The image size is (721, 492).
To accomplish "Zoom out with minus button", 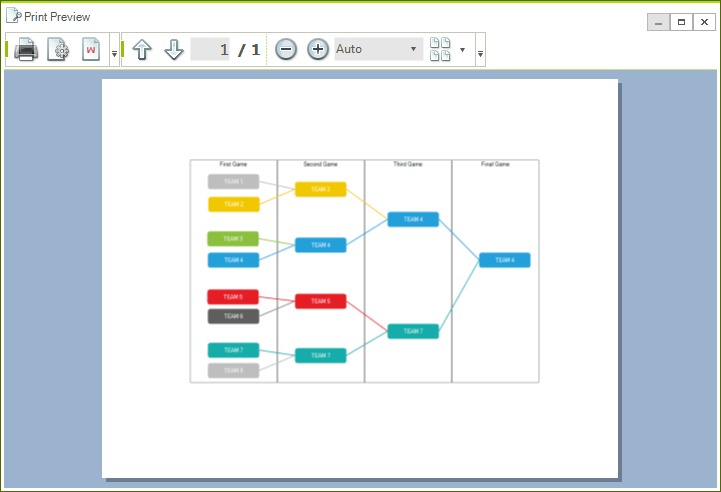I will click(x=286, y=49).
